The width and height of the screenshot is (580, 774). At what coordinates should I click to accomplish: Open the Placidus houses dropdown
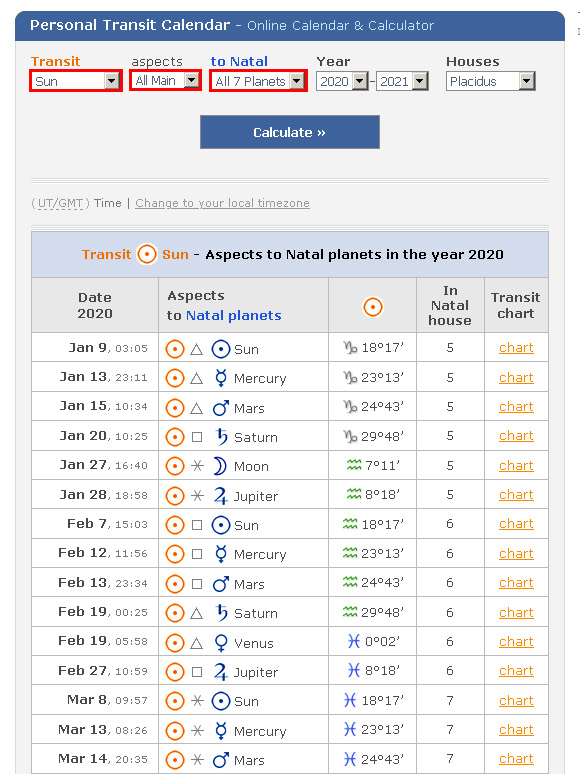491,81
